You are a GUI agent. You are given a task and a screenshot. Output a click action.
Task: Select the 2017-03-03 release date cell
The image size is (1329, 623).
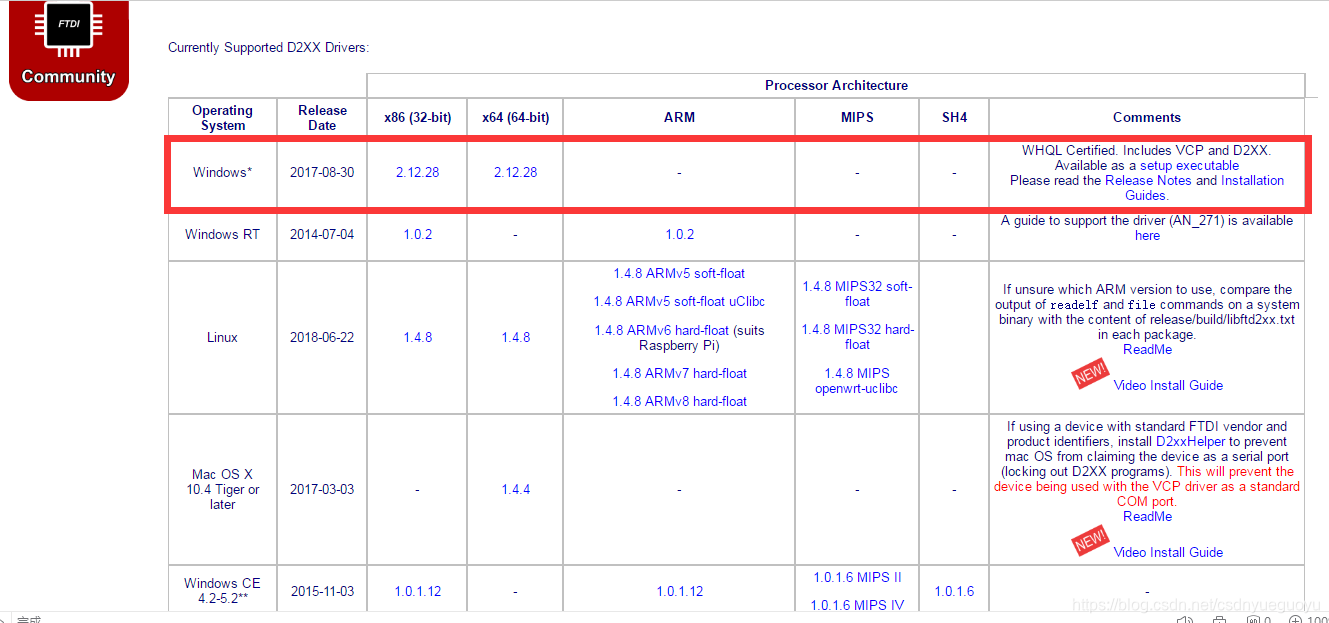coord(322,489)
